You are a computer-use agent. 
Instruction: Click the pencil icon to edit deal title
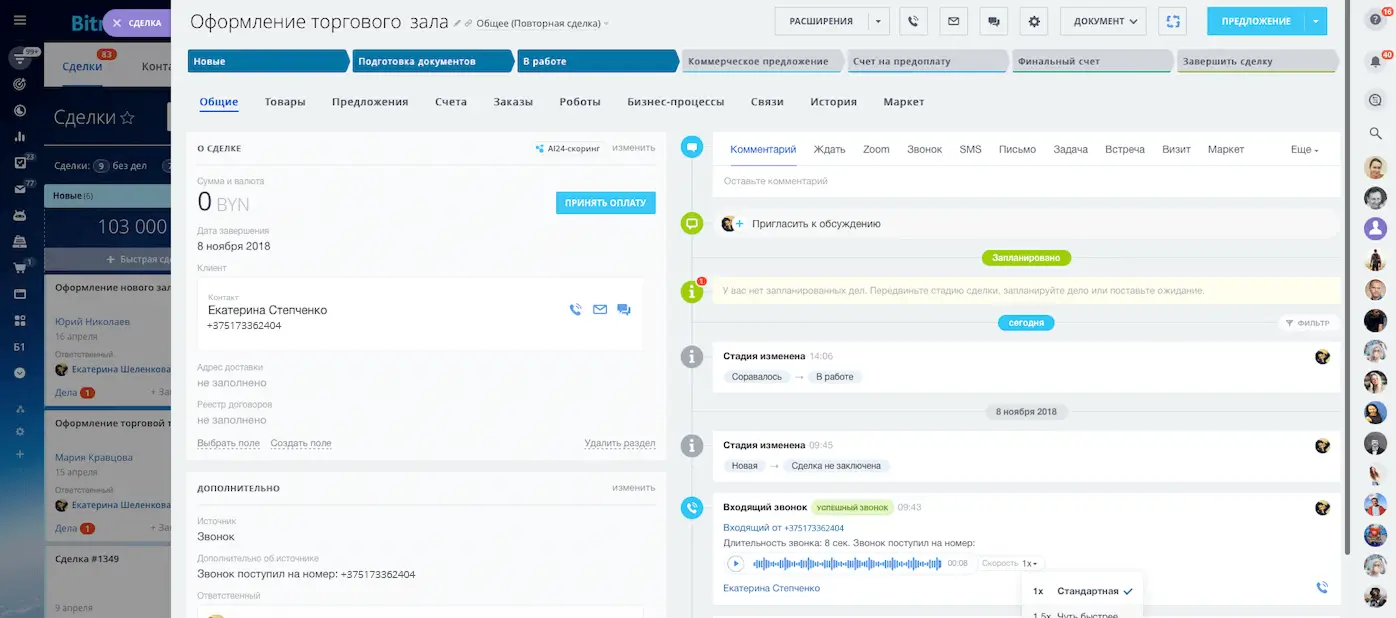click(458, 23)
